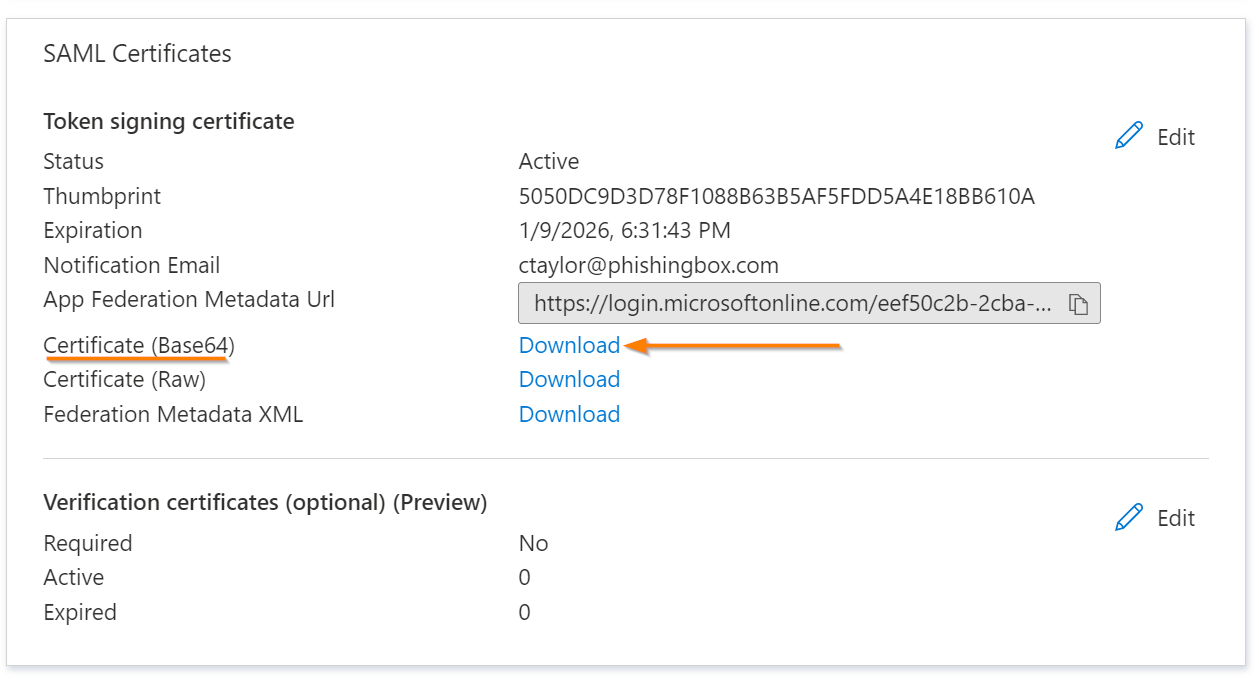Click the Notification Email label
1259x681 pixels.
131,266
